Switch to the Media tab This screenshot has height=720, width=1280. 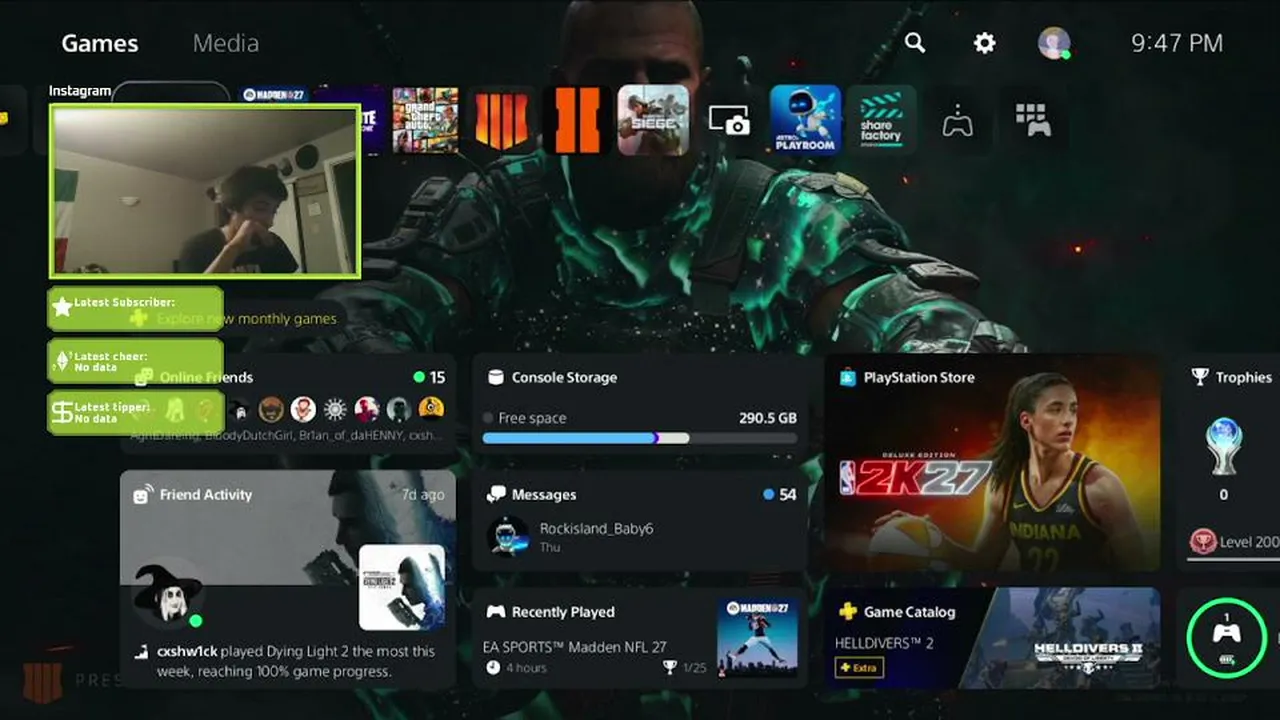point(226,43)
